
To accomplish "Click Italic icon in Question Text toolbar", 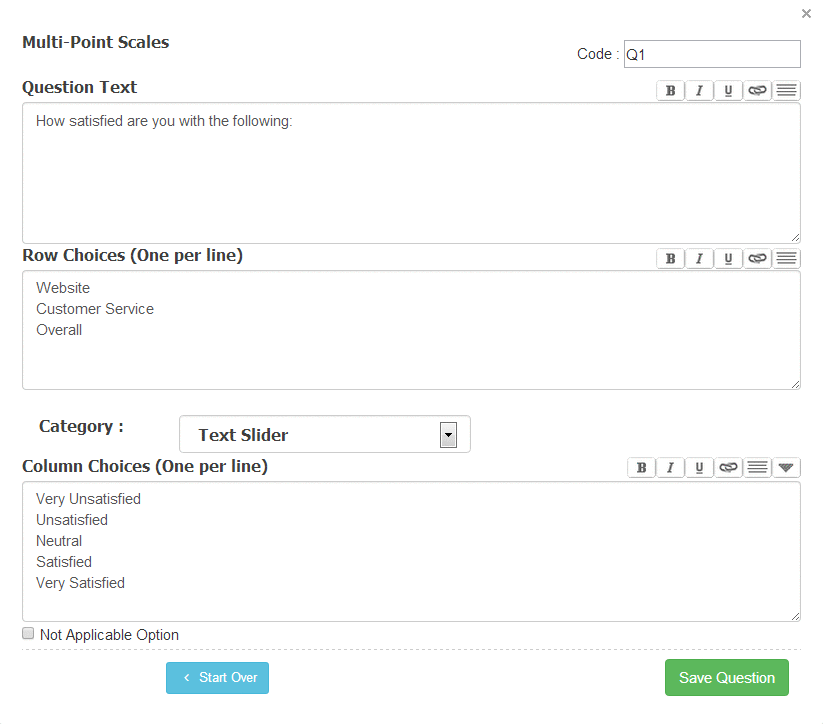I will [699, 91].
